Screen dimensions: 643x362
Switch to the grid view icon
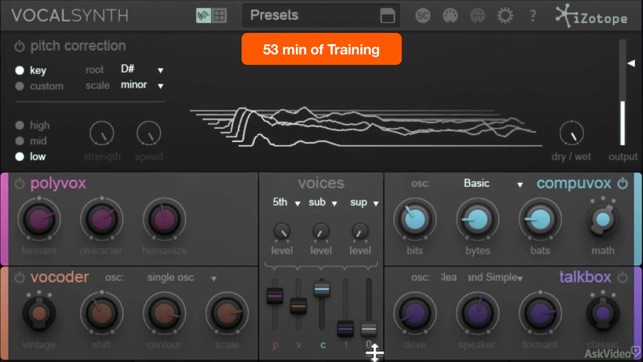click(219, 16)
